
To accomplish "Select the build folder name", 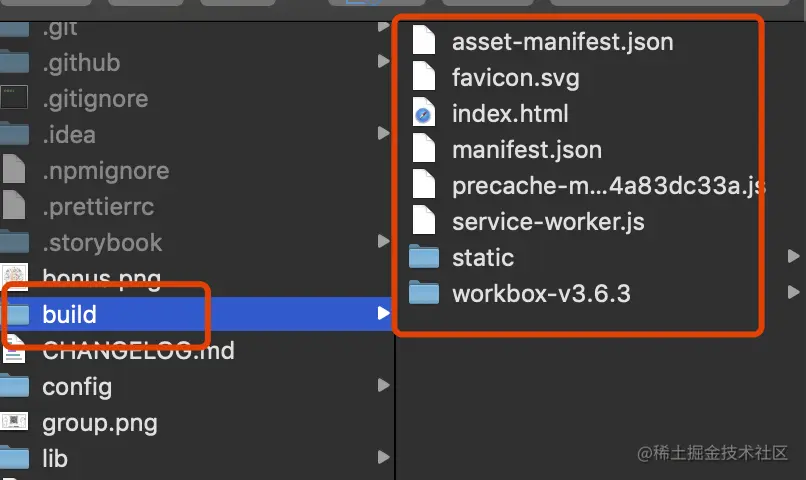I will click(69, 315).
